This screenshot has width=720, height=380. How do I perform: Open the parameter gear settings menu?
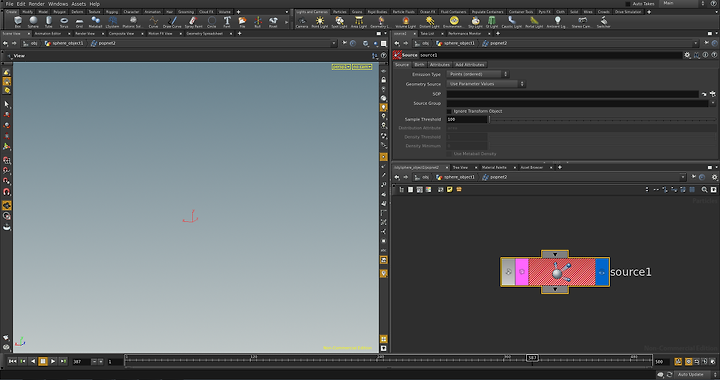(687, 55)
